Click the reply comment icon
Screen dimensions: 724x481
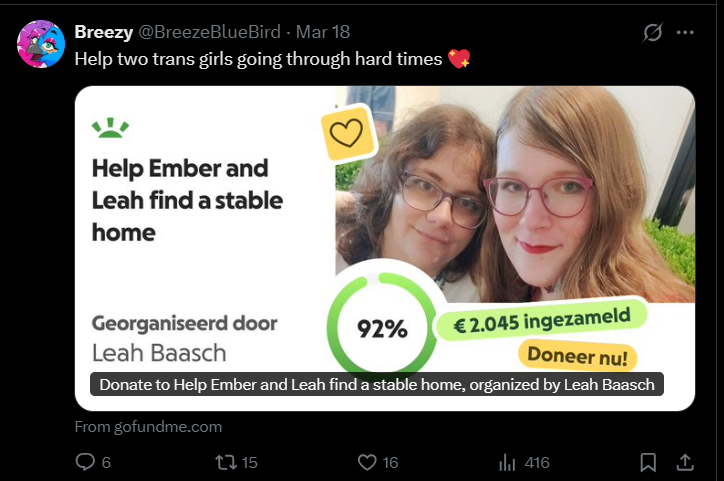[85, 462]
